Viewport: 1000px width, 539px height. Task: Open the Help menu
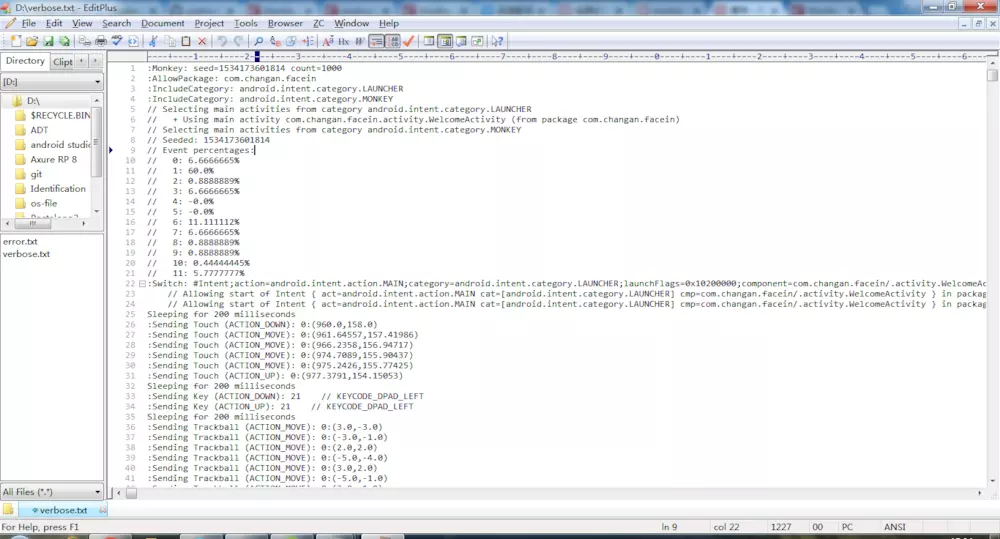(388, 23)
